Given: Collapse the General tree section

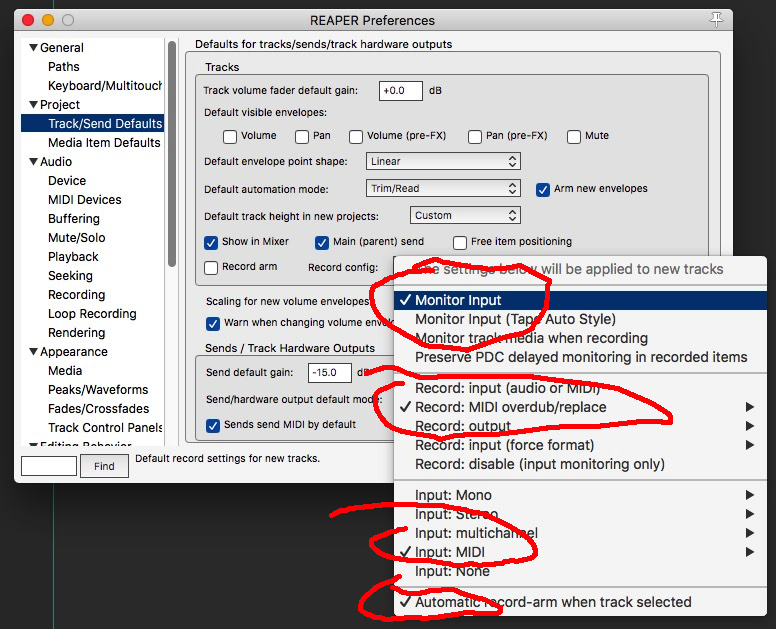Looking at the screenshot, I should pyautogui.click(x=34, y=48).
